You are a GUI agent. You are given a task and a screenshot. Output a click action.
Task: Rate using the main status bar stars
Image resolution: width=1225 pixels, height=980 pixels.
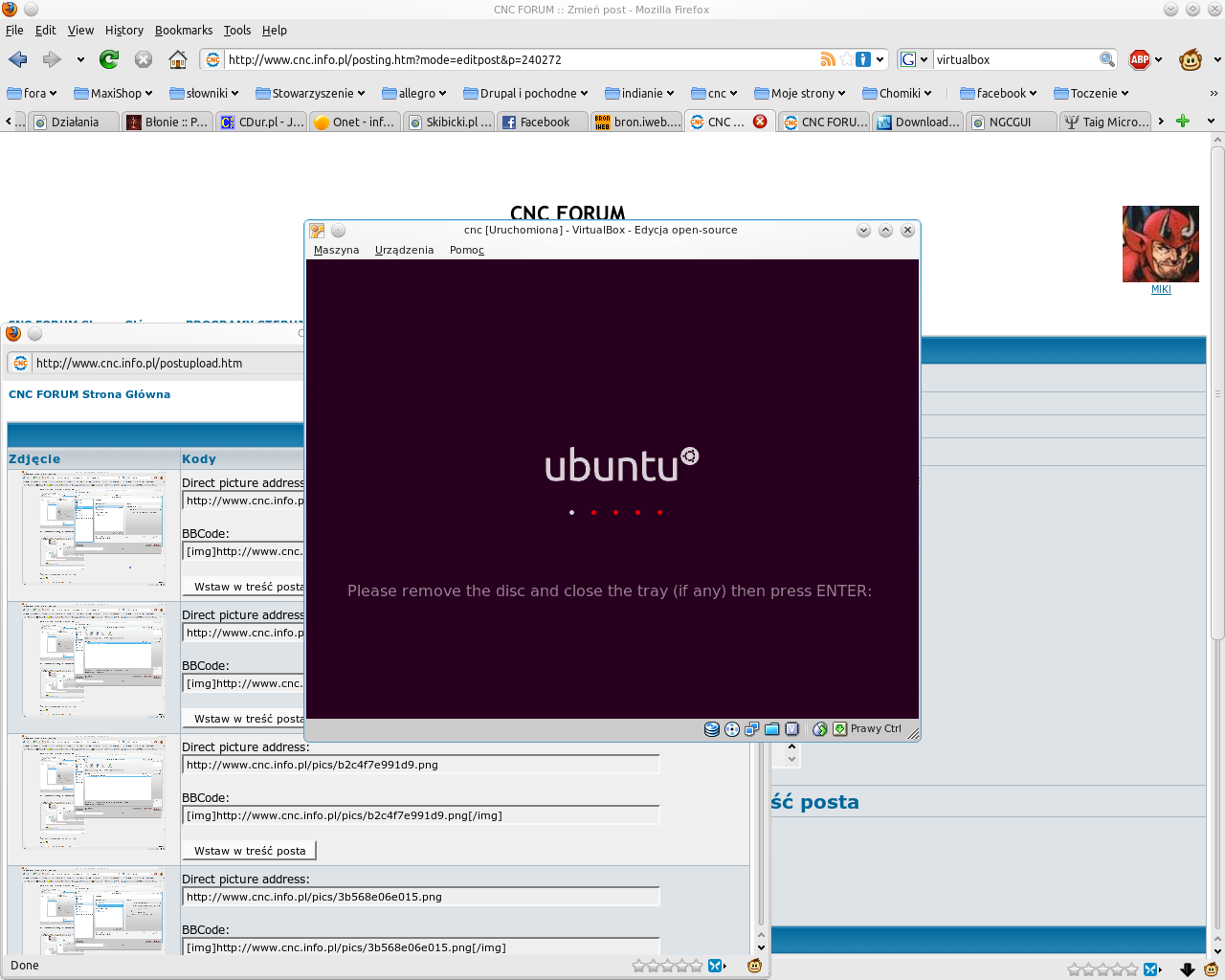point(1102,969)
